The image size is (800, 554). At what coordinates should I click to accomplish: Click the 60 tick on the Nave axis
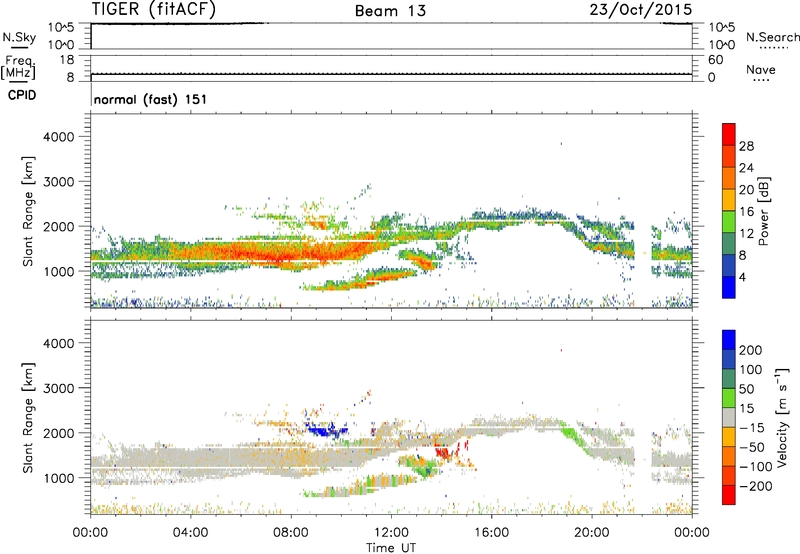(715, 60)
